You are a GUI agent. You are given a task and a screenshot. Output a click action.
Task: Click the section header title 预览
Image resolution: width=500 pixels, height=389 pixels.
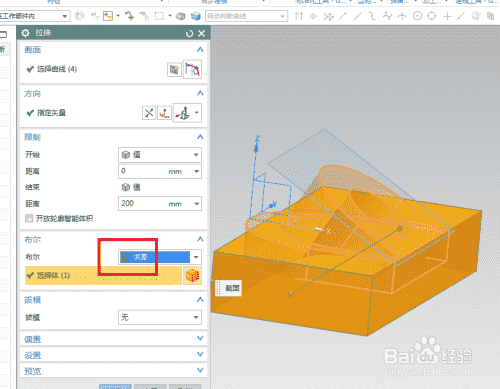32,371
